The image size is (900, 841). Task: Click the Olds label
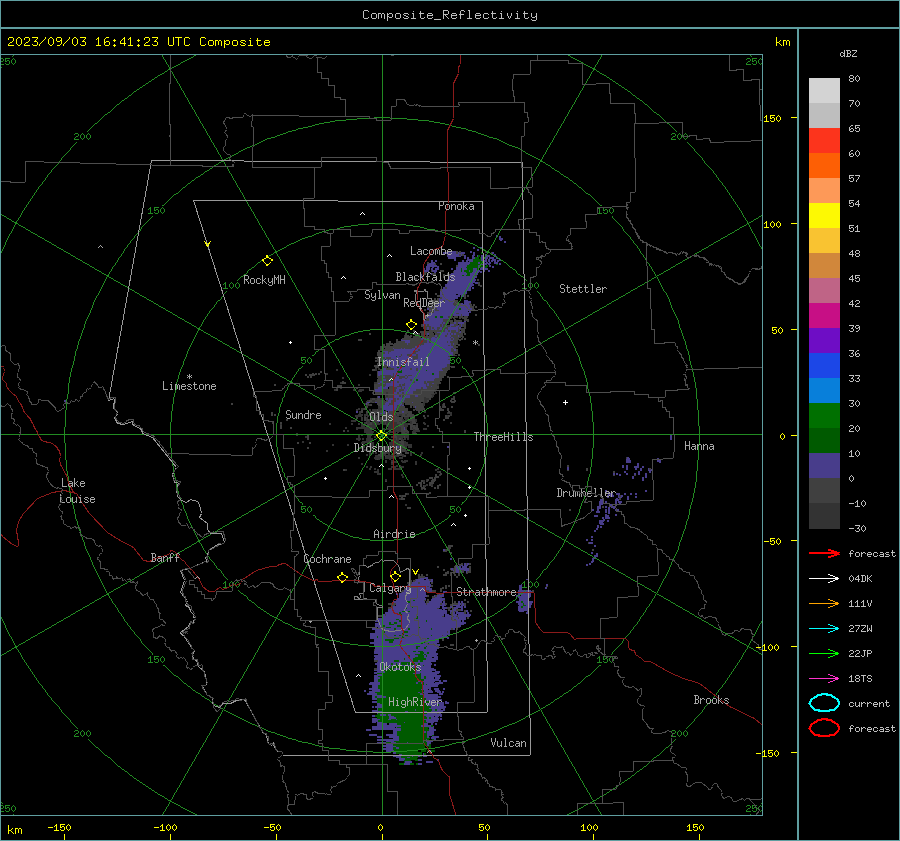click(x=381, y=417)
